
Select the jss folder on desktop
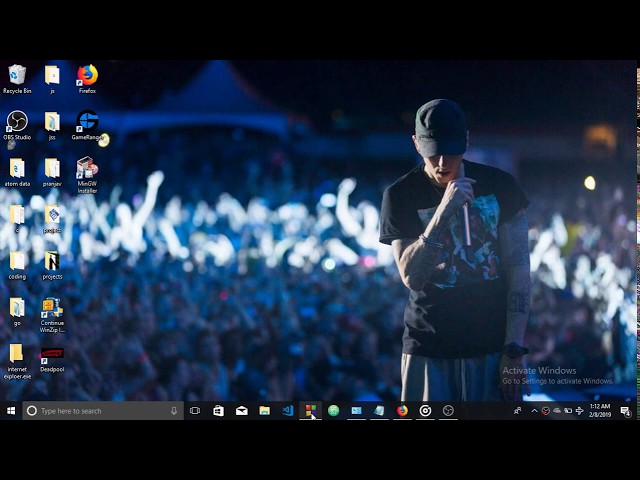pos(52,125)
